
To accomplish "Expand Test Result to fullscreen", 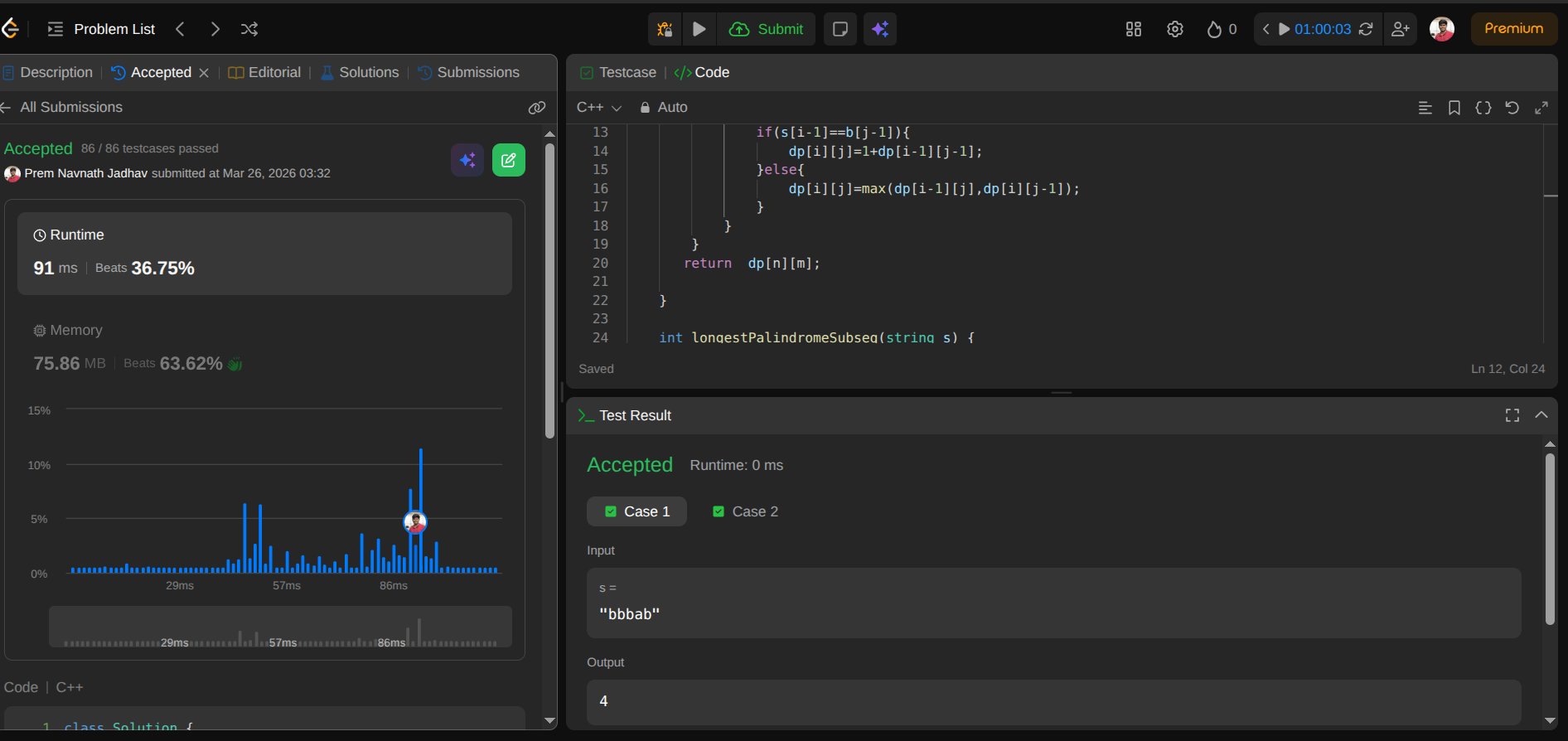I will [x=1512, y=415].
